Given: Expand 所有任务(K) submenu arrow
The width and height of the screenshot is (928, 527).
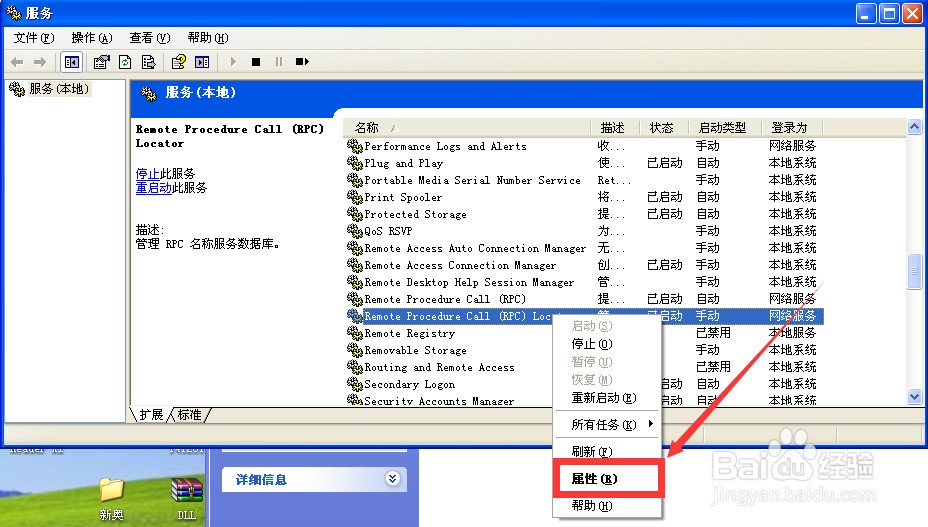Looking at the screenshot, I should coord(650,424).
